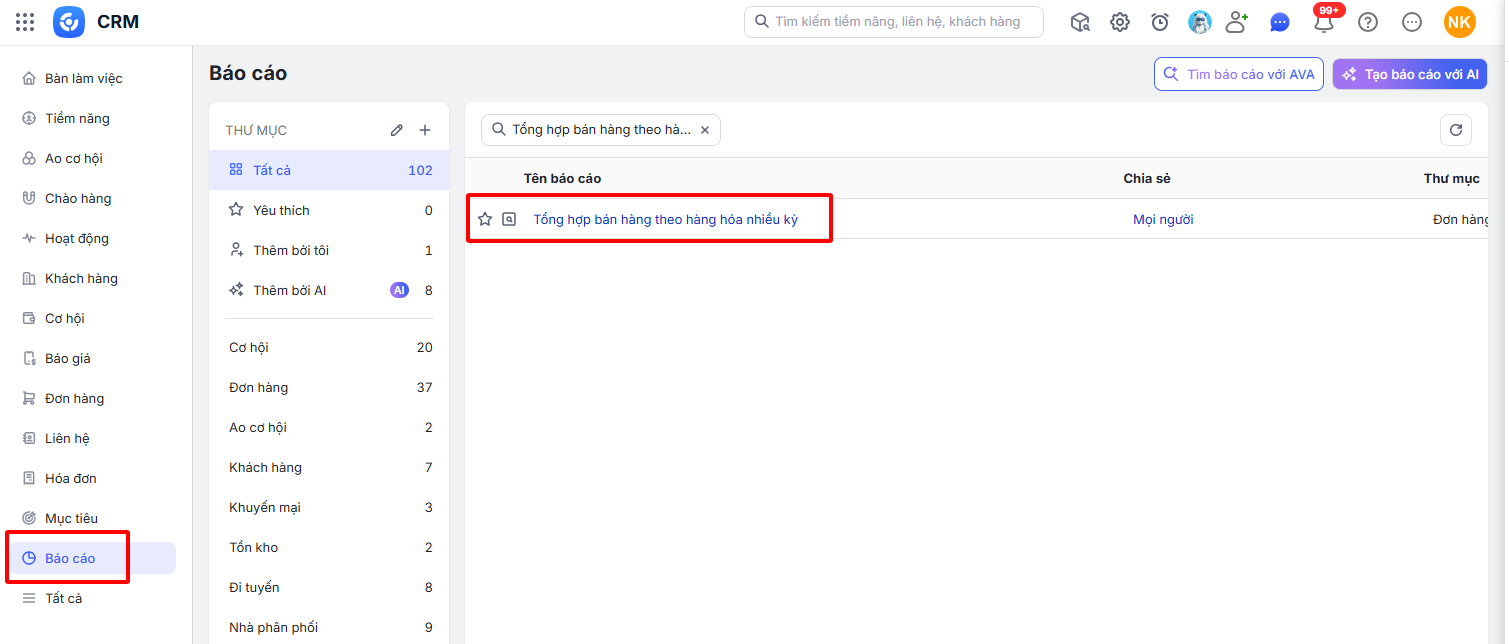
Task: Click the pencil edit icon beside THƯ MỤC
Action: coord(397,130)
